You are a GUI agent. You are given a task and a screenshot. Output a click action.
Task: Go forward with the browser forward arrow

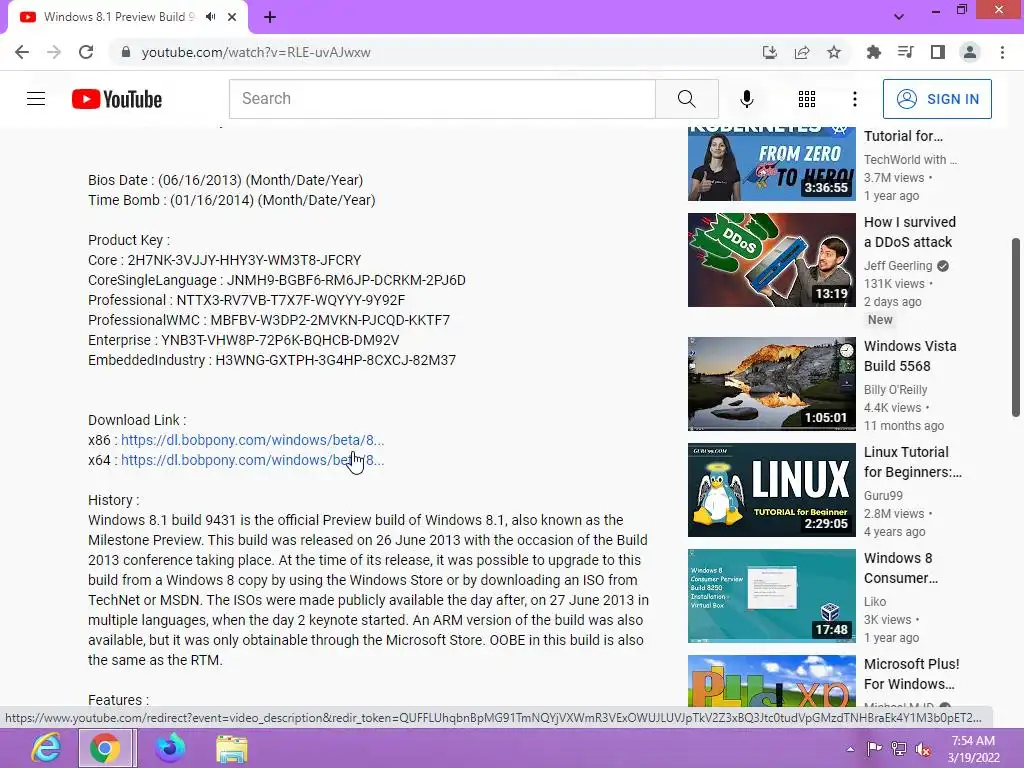(x=54, y=52)
